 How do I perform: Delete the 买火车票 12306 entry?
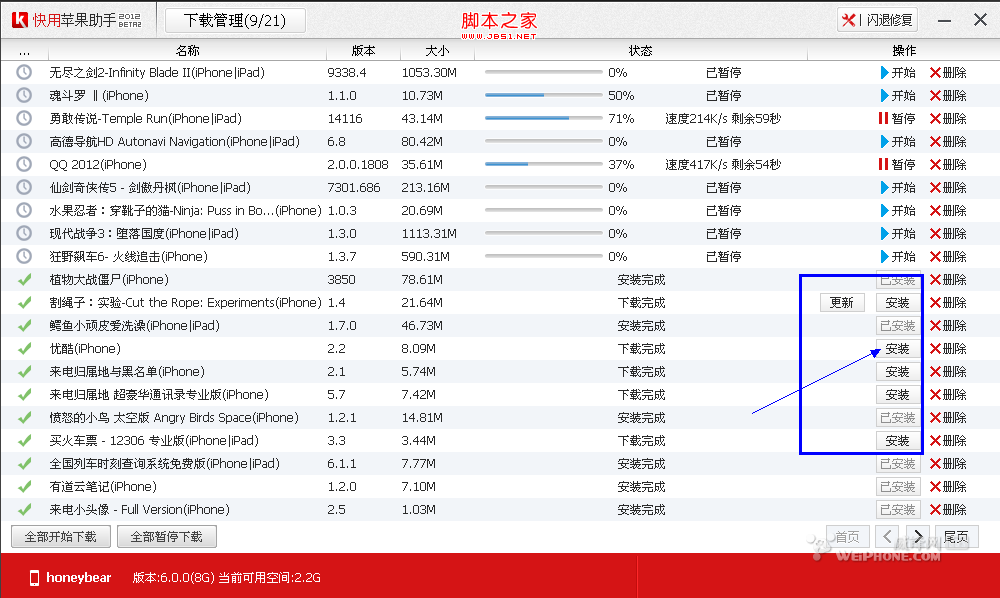(x=948, y=441)
